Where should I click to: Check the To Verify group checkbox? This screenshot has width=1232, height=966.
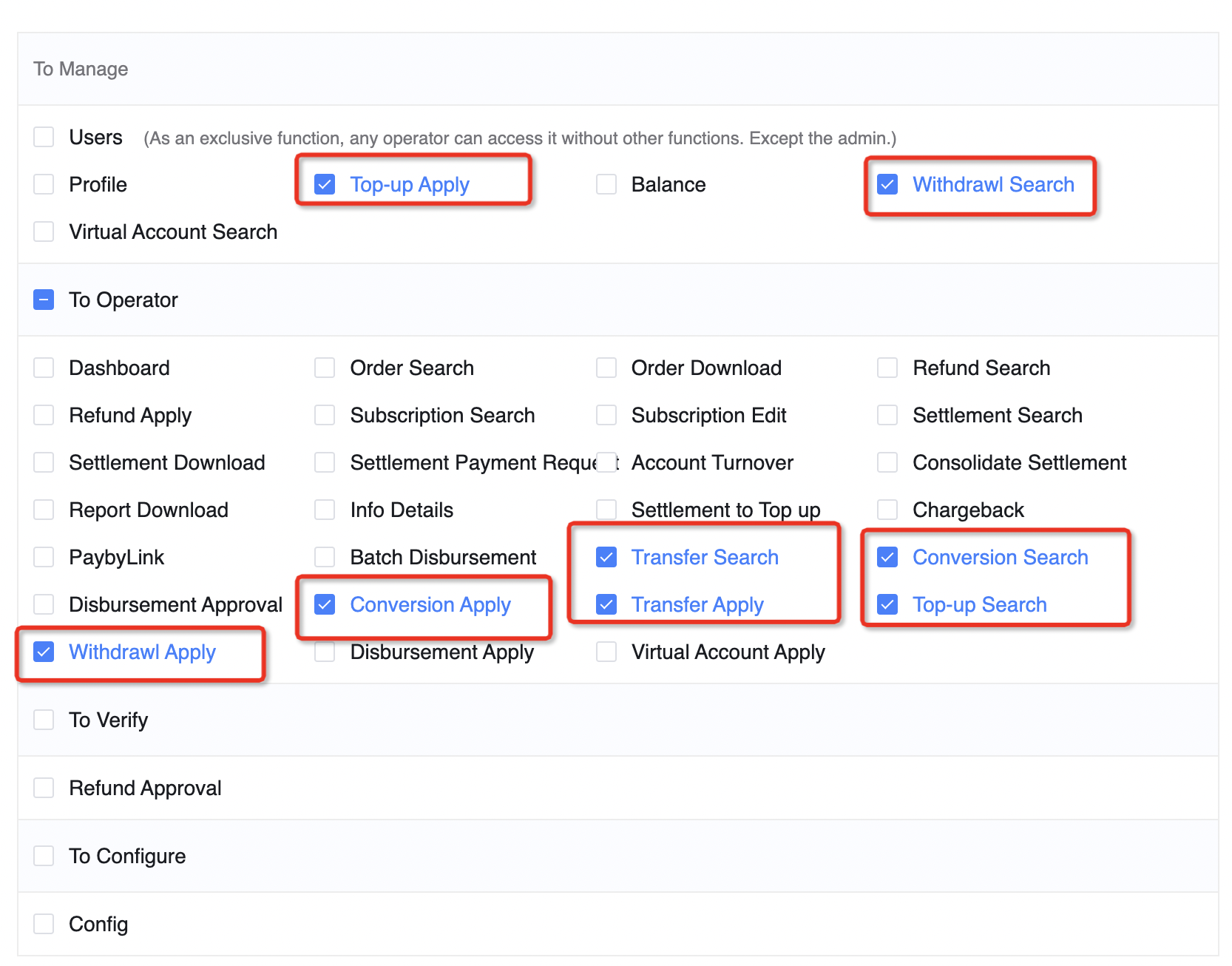[x=44, y=720]
